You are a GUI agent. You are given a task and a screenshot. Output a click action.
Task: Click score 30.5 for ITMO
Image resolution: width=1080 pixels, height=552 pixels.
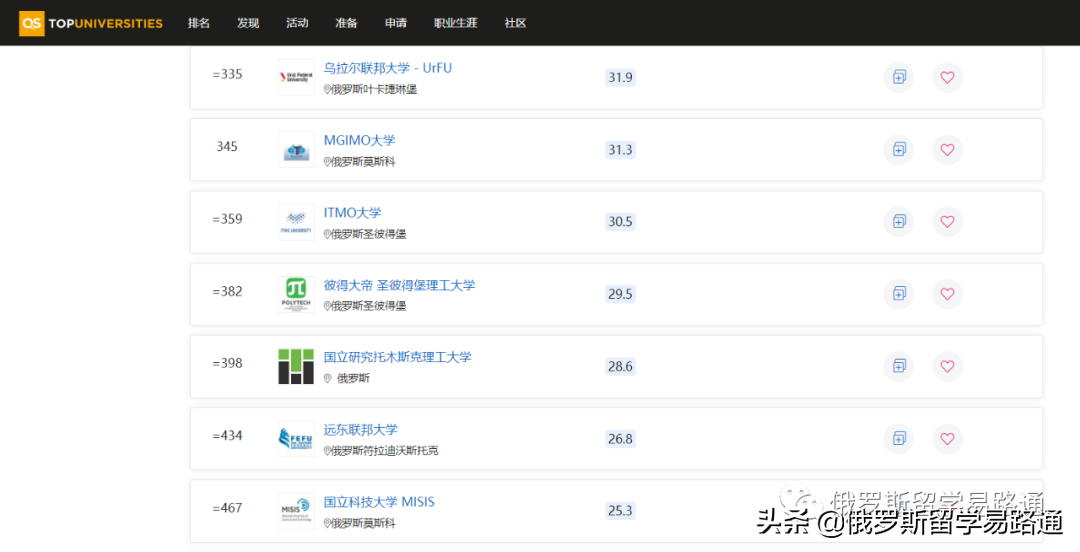tap(620, 221)
